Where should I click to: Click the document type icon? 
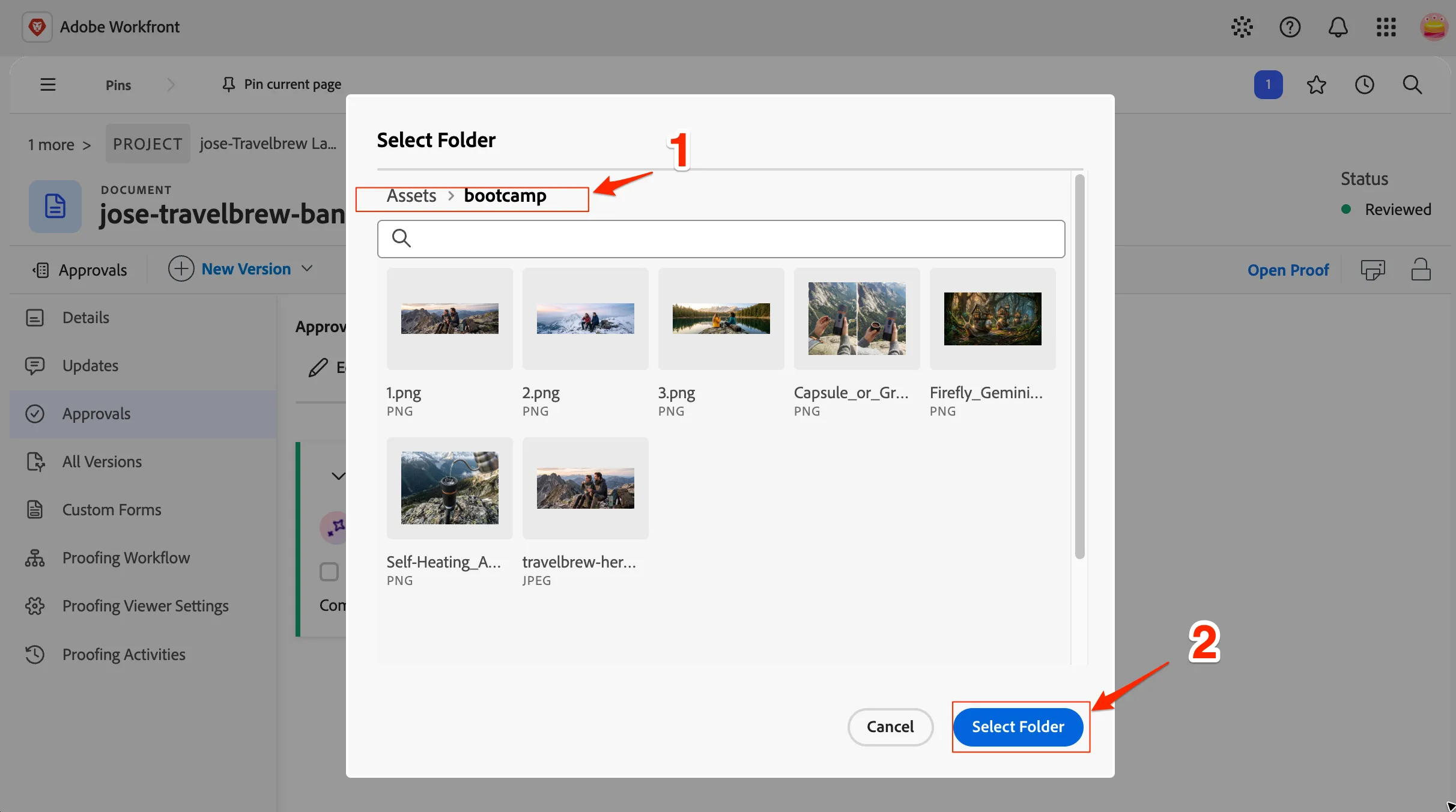[x=55, y=206]
